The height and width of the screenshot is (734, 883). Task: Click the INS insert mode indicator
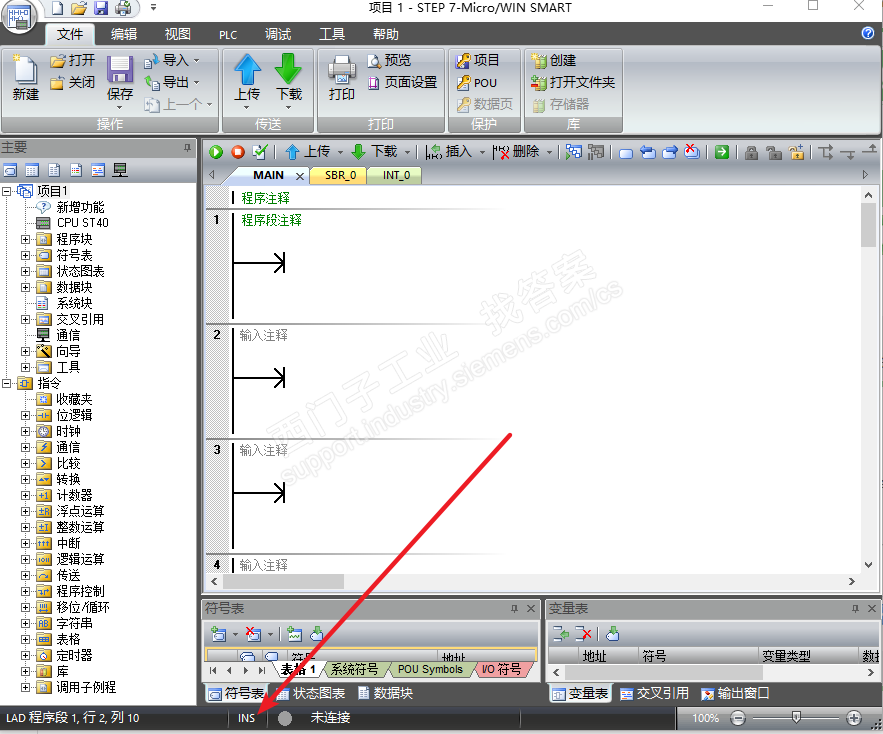tap(246, 718)
